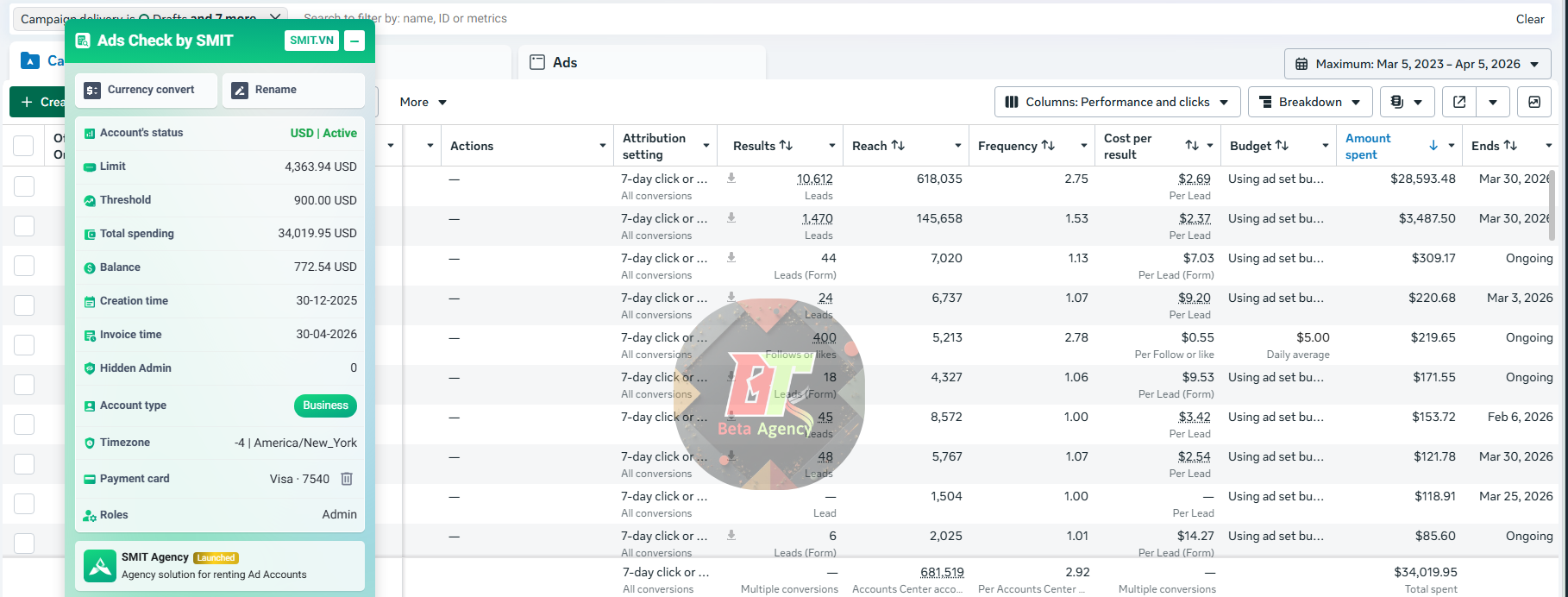1568x597 pixels.
Task: Tick the select-all checkbox in table header
Action: [x=24, y=146]
